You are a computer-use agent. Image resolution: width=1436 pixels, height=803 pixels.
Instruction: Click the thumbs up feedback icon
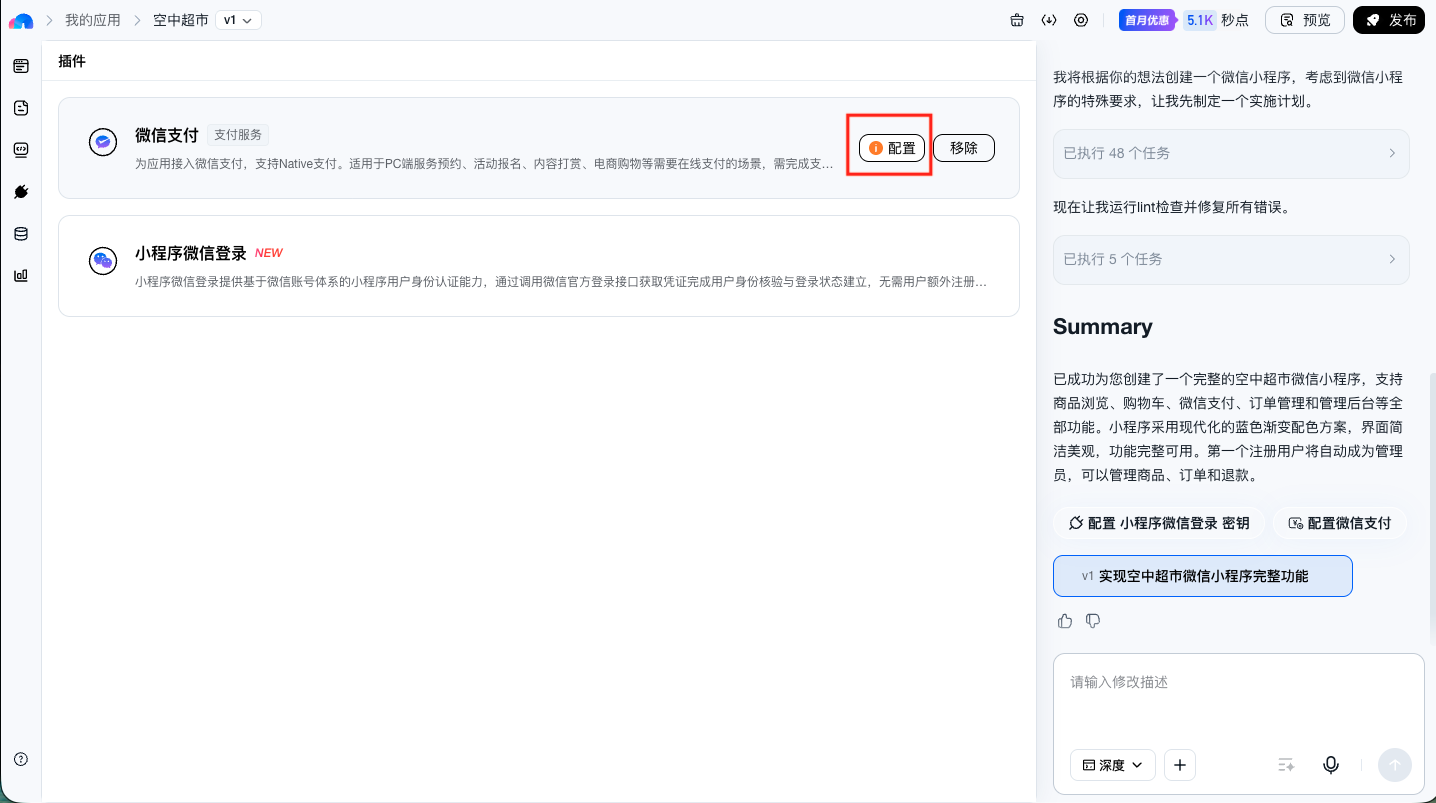coord(1065,621)
